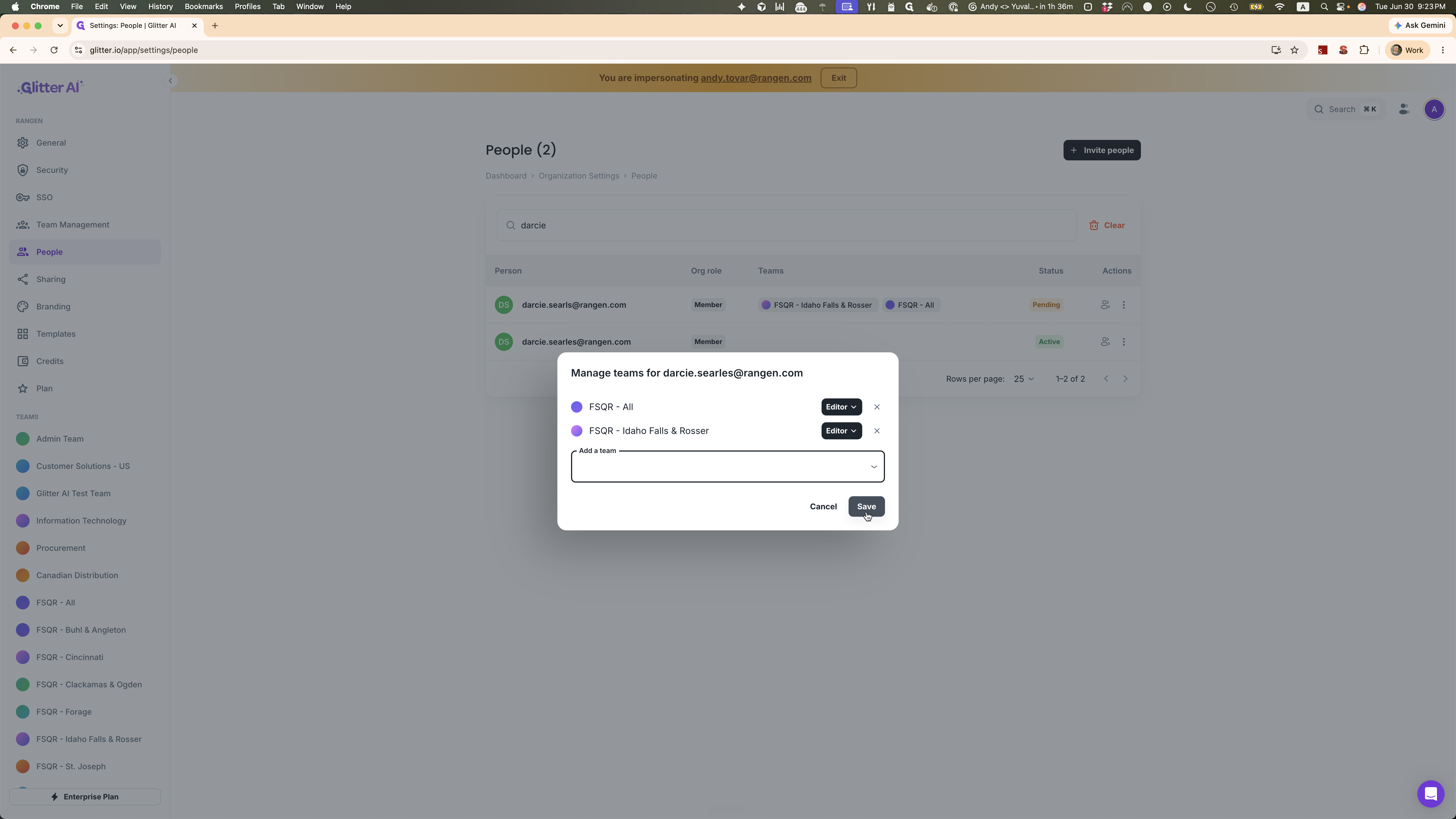Image resolution: width=1456 pixels, height=819 pixels.
Task: Click FSQR - Idaho Falls & Rosser color dot in dialog
Action: coord(576,431)
